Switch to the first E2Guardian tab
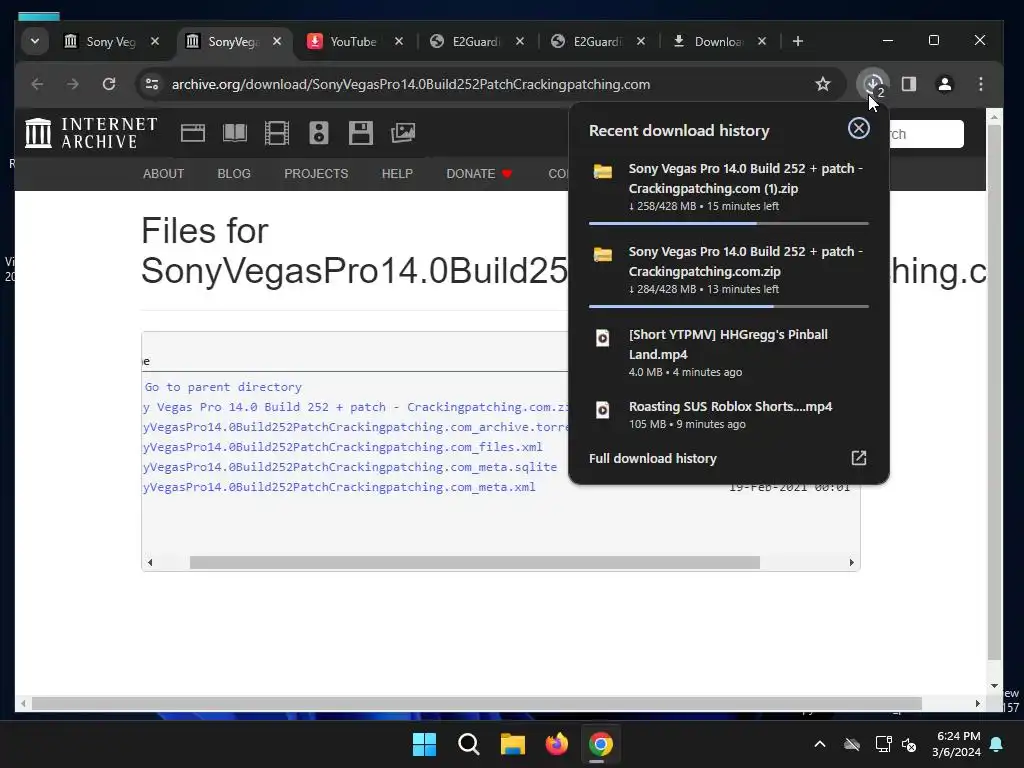 [475, 41]
